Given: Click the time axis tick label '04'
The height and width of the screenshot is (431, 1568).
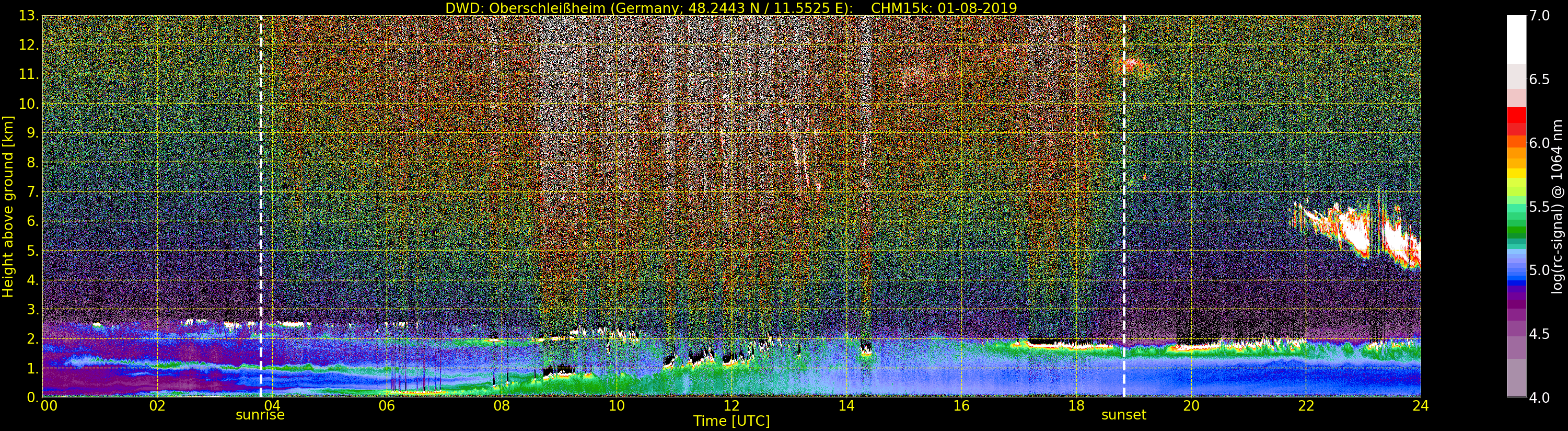Looking at the screenshot, I should [x=272, y=405].
